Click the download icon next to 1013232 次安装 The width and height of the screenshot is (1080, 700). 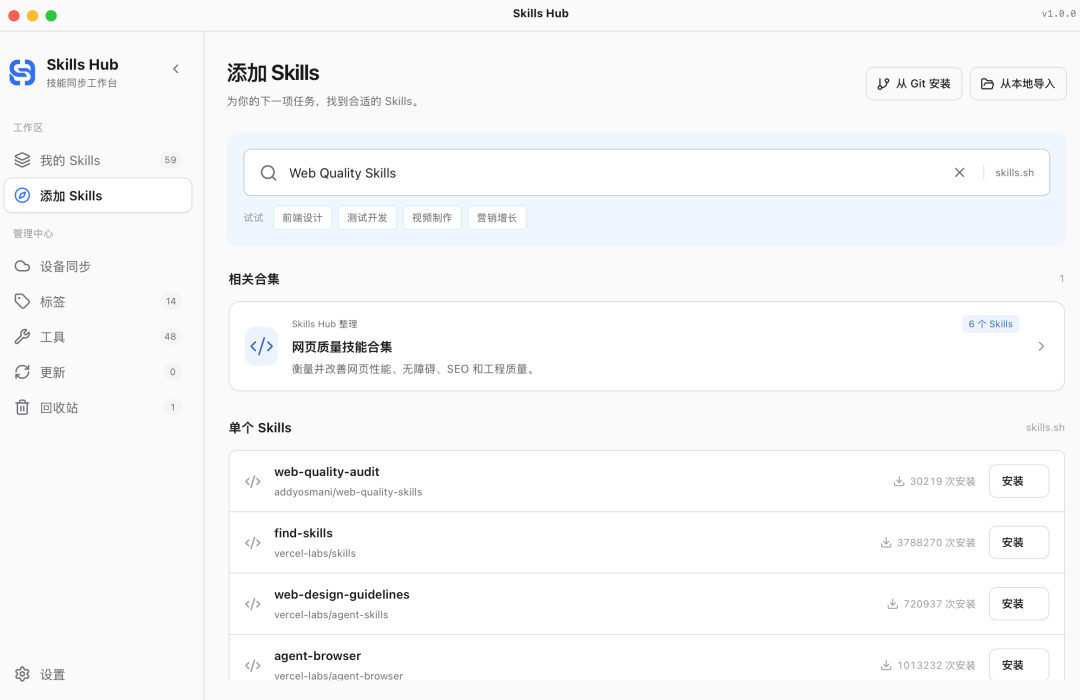[x=886, y=665]
